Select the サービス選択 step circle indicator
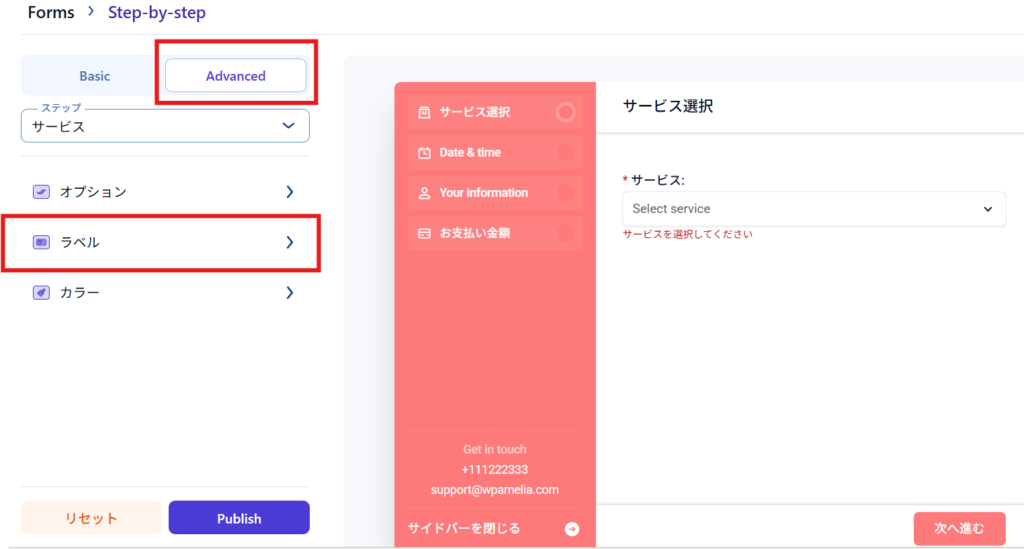This screenshot has height=549, width=1024. coord(566,112)
